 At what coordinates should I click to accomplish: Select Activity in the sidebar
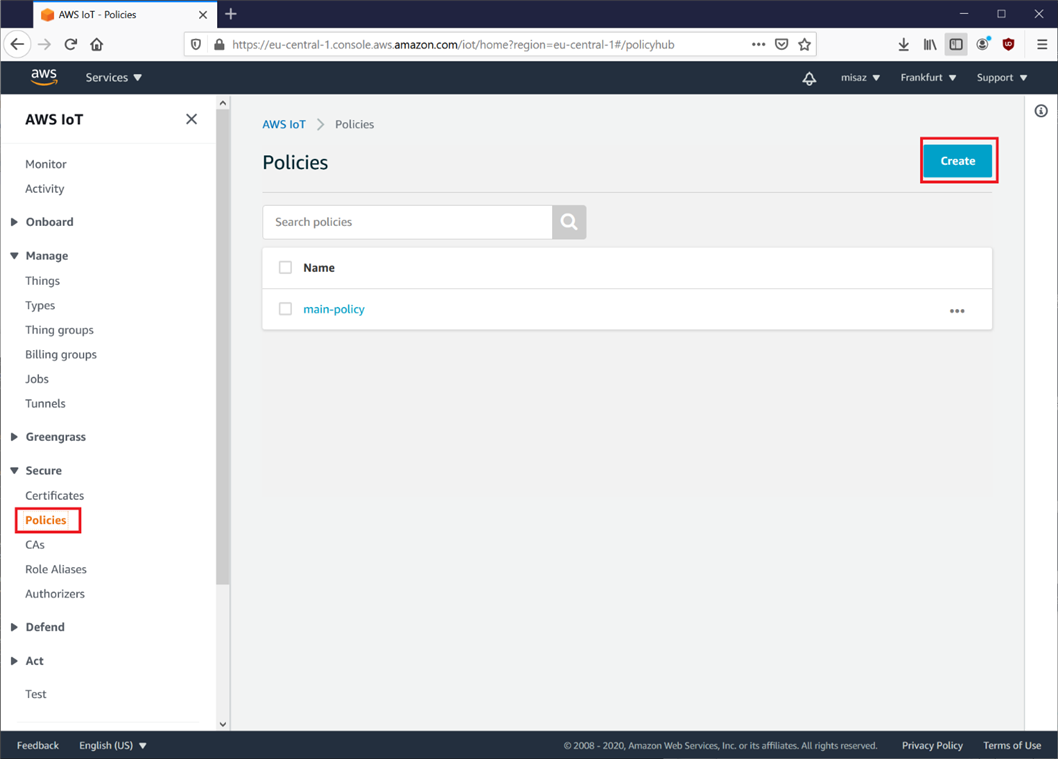(45, 189)
